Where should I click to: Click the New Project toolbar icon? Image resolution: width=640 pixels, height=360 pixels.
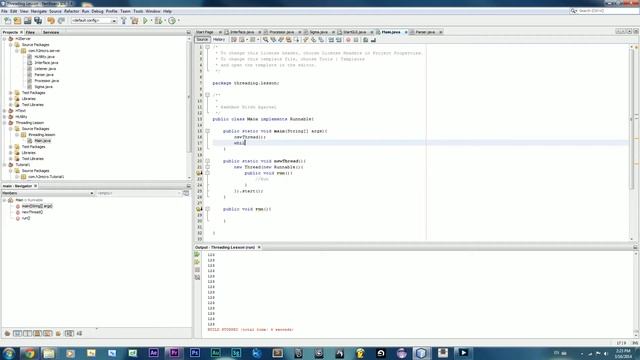pyautogui.click(x=18, y=20)
